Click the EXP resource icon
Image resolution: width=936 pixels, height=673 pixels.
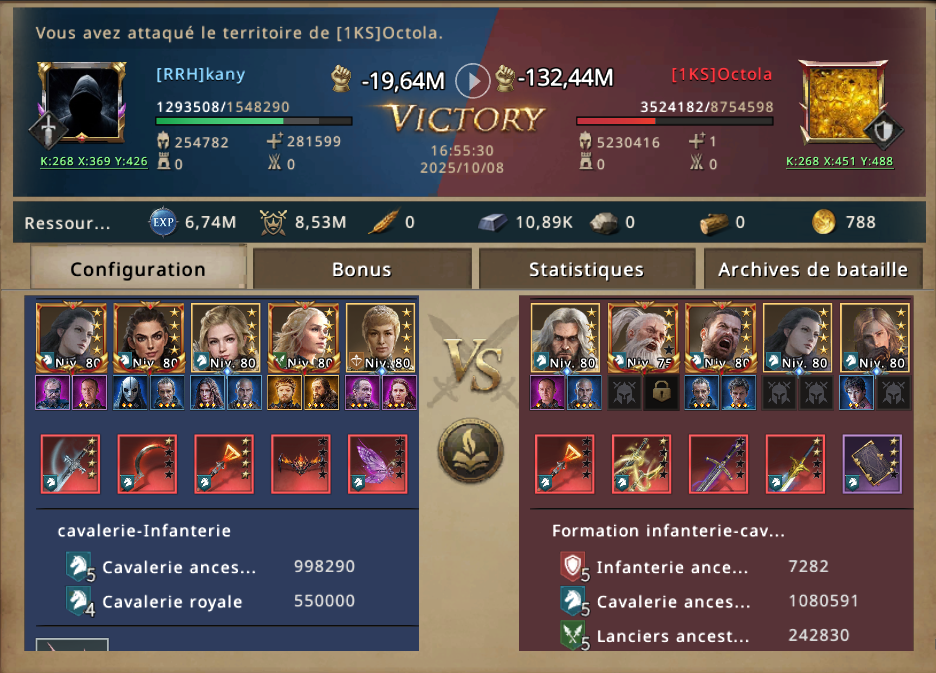tap(162, 223)
